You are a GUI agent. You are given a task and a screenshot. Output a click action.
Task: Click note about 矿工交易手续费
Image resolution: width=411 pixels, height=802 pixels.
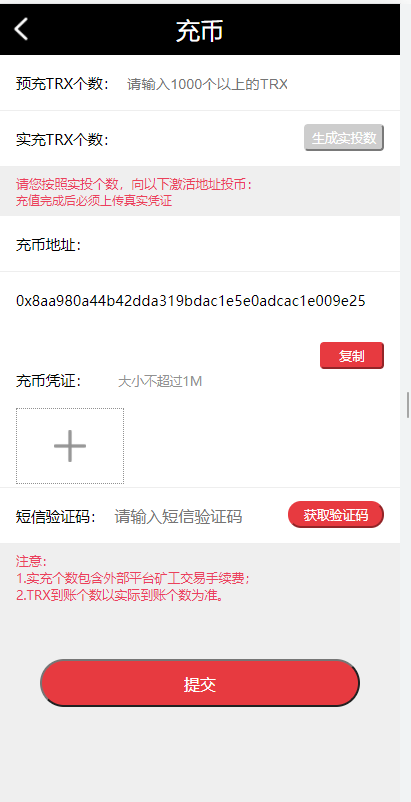pyautogui.click(x=133, y=578)
